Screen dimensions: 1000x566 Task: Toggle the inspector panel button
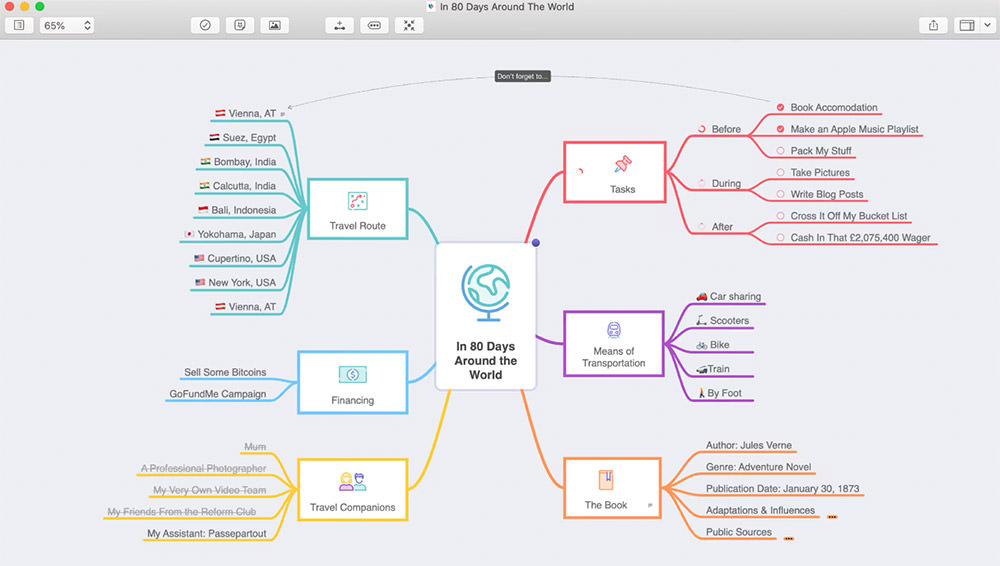tap(967, 26)
